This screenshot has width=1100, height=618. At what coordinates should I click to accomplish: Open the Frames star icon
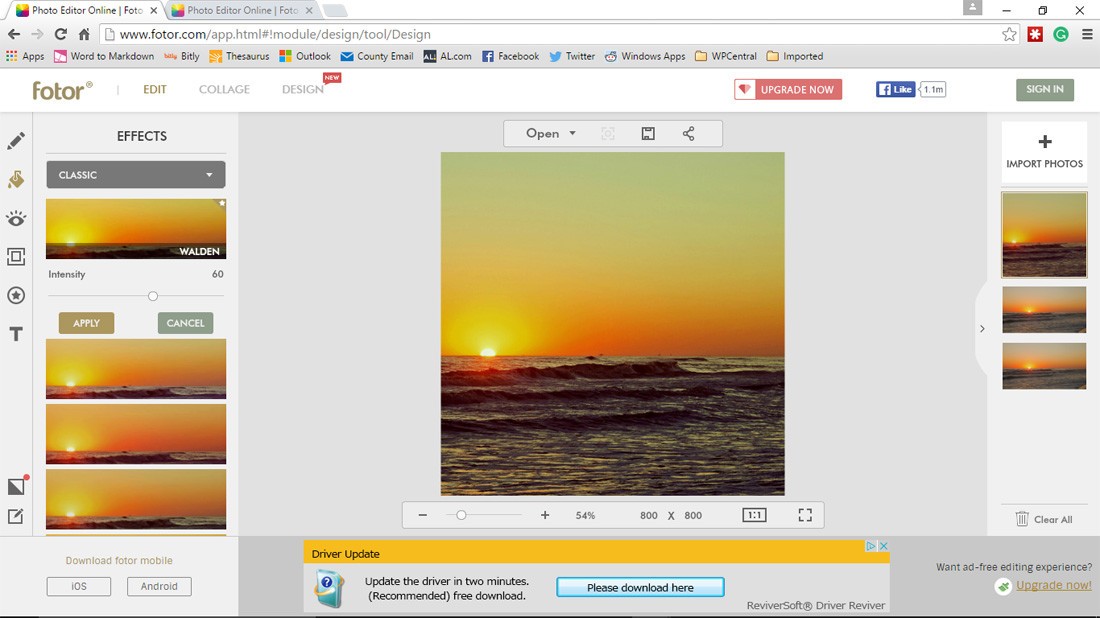[15, 295]
